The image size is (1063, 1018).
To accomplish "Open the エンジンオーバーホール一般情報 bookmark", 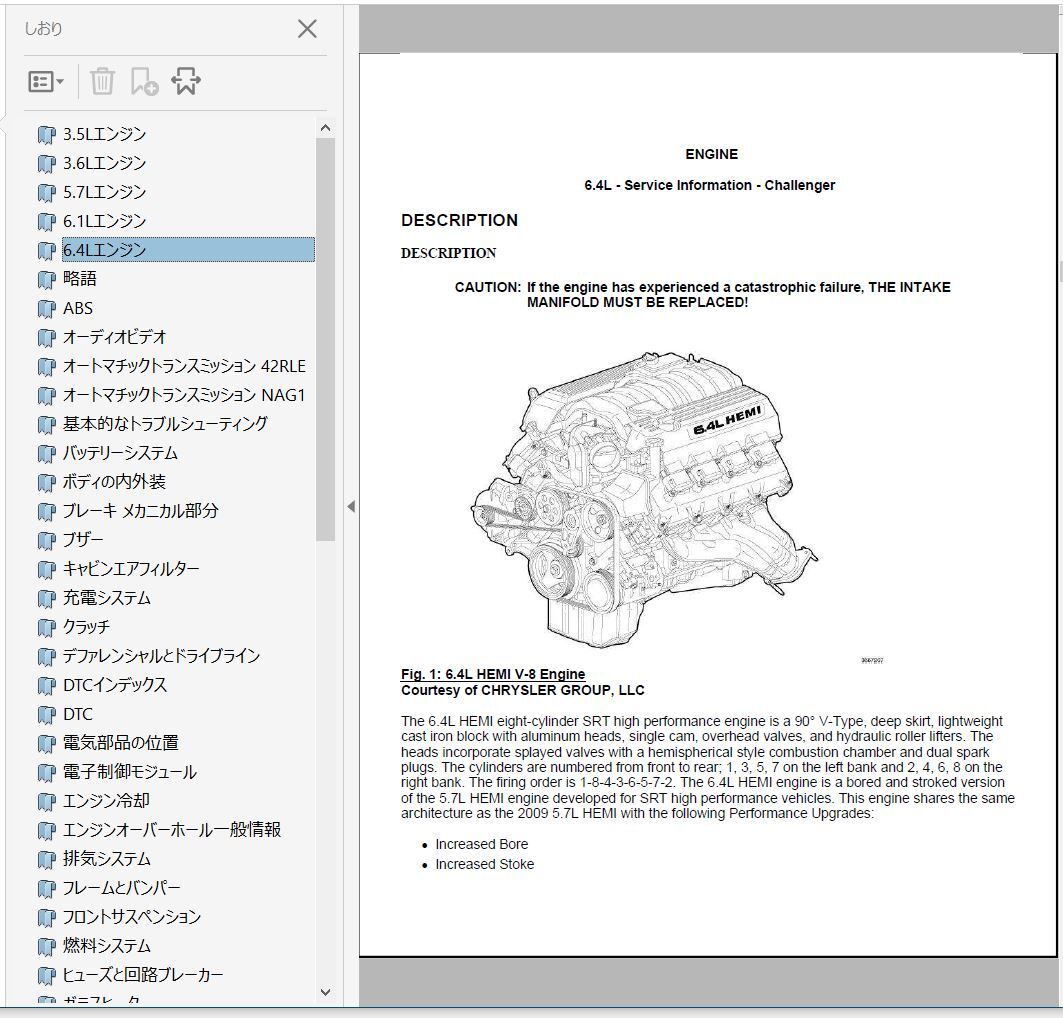I will point(172,830).
